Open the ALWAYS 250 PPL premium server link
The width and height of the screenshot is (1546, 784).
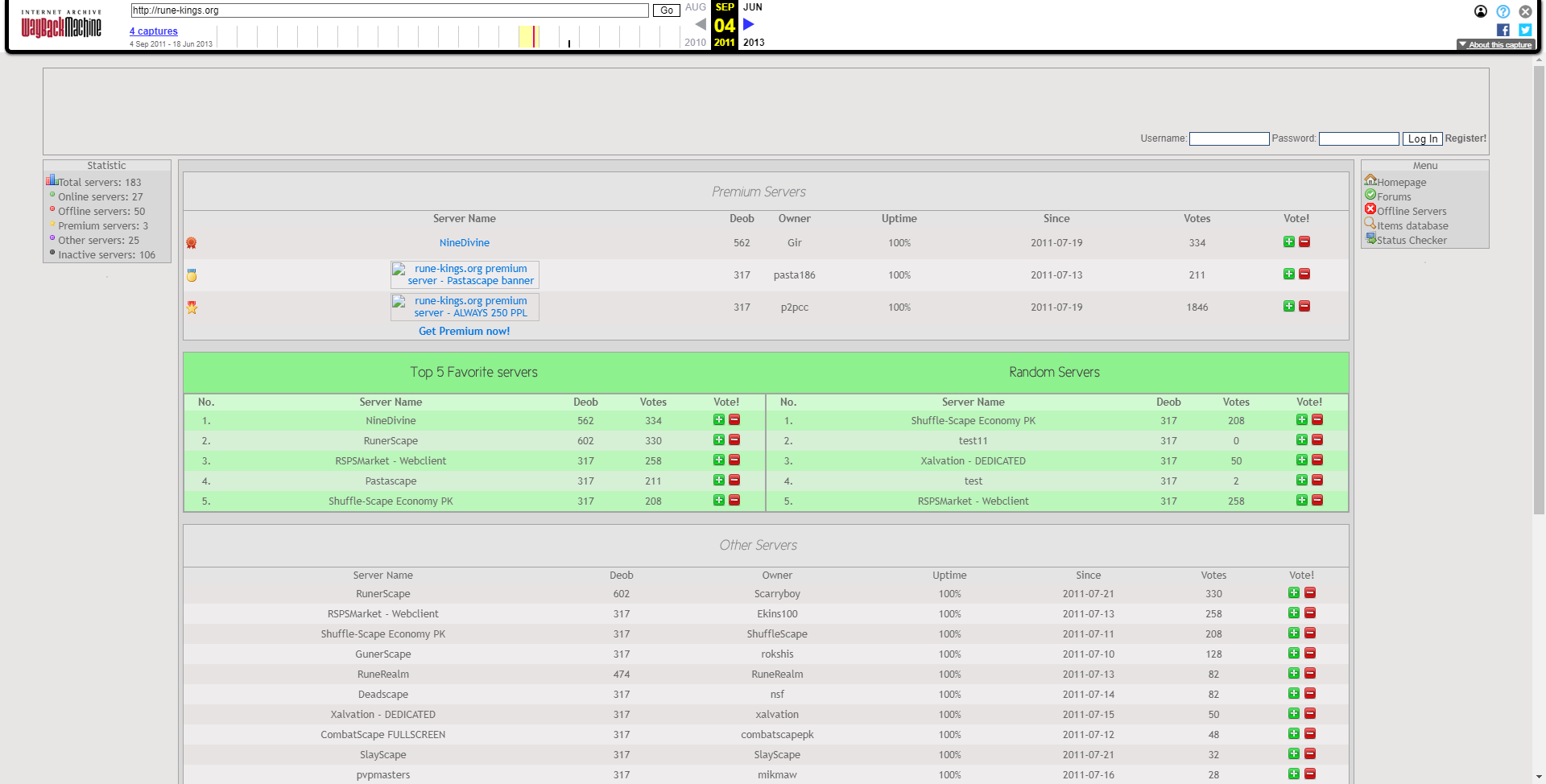point(465,307)
